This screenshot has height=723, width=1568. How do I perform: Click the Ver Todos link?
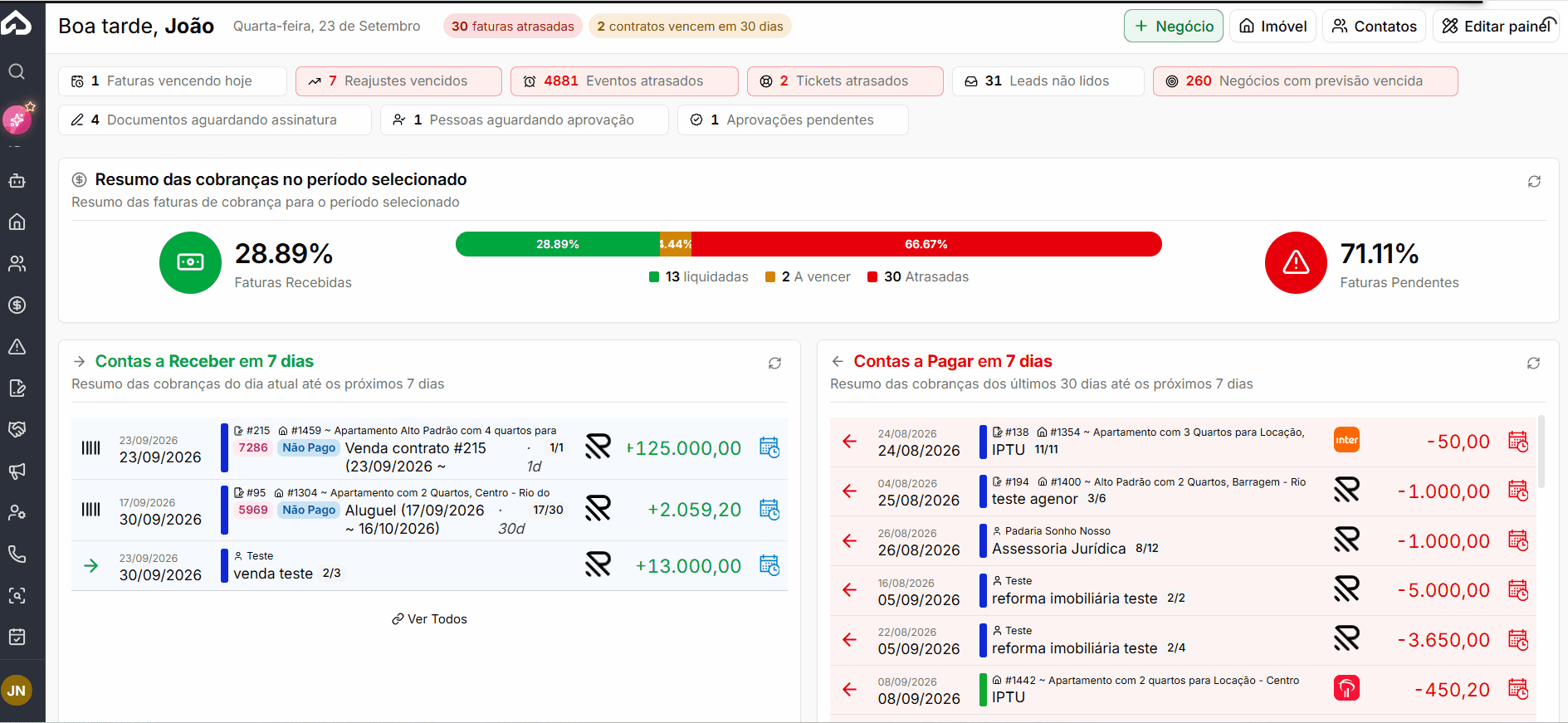429,619
